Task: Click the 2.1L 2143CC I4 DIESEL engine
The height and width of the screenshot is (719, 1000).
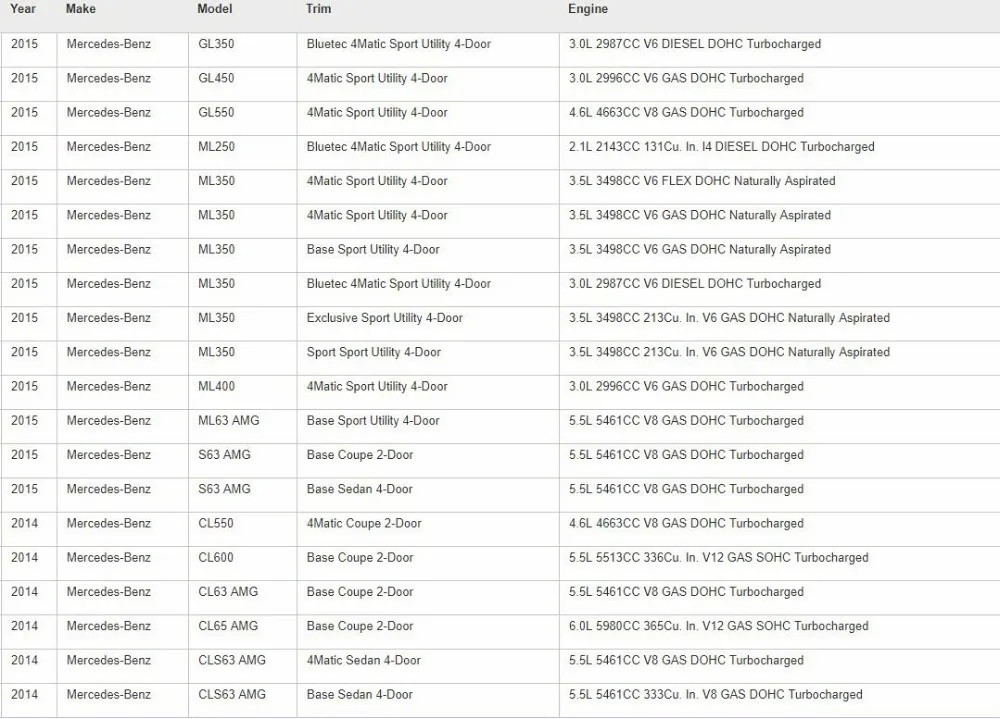Action: pos(721,147)
